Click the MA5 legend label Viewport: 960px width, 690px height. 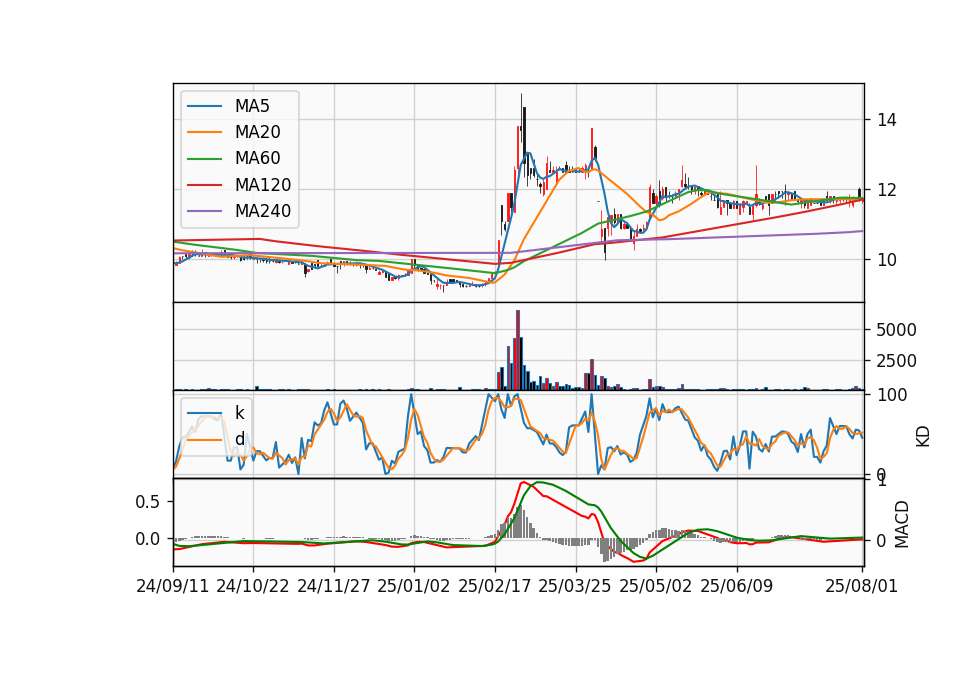(252, 106)
